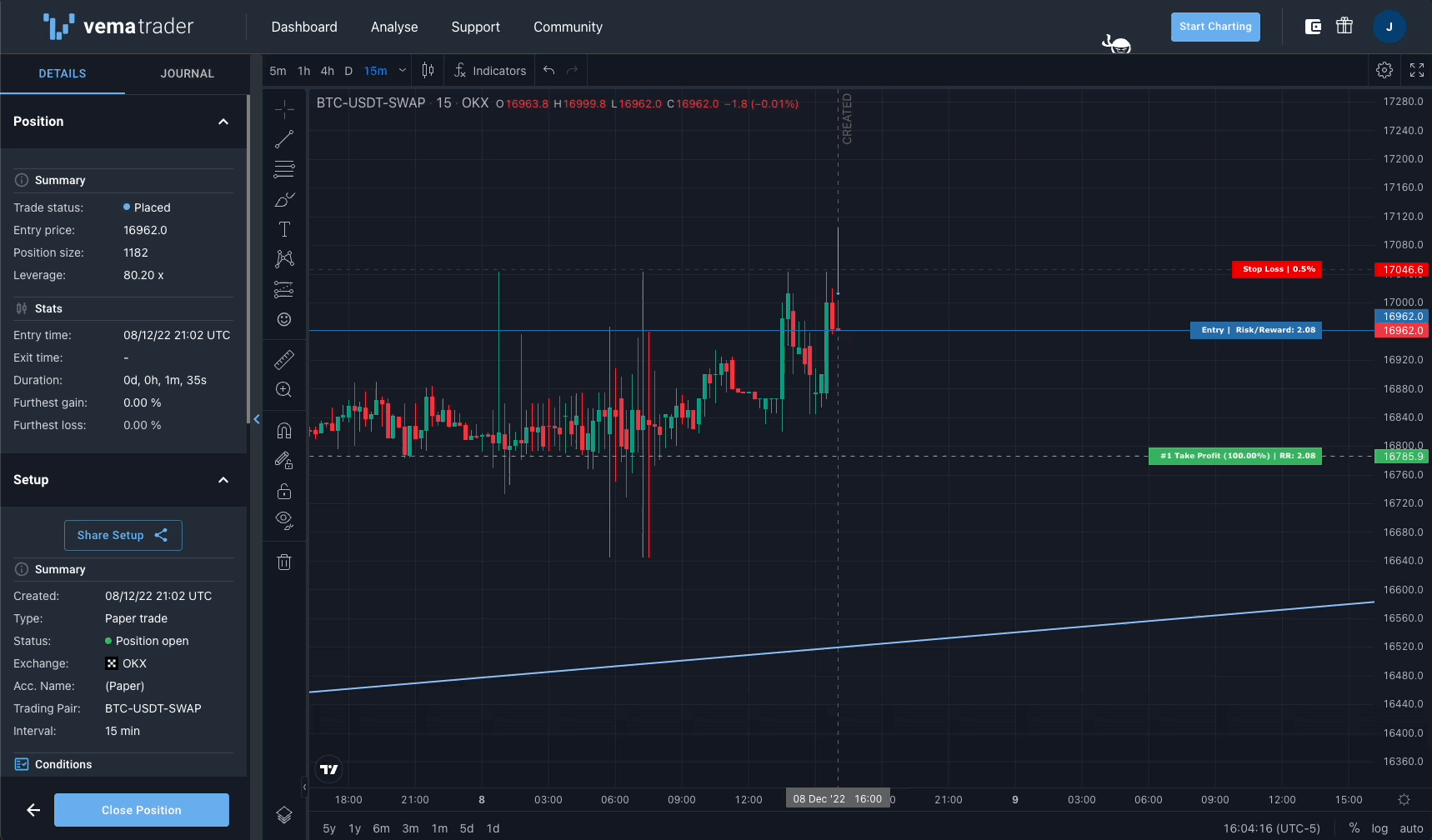Screen dimensions: 1432x840
Task: Click the Close Position button
Action: 142,810
